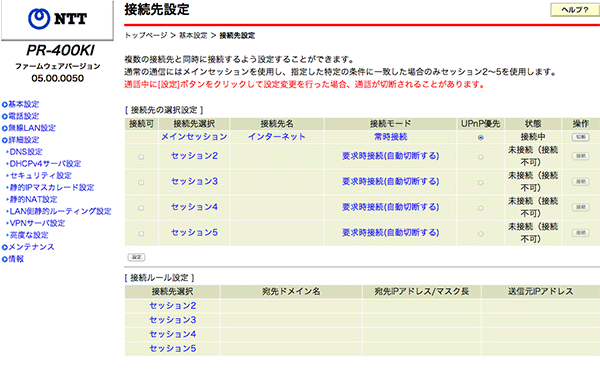Open LAN側静的ルーティング設定 in the sidebar

click(x=59, y=211)
